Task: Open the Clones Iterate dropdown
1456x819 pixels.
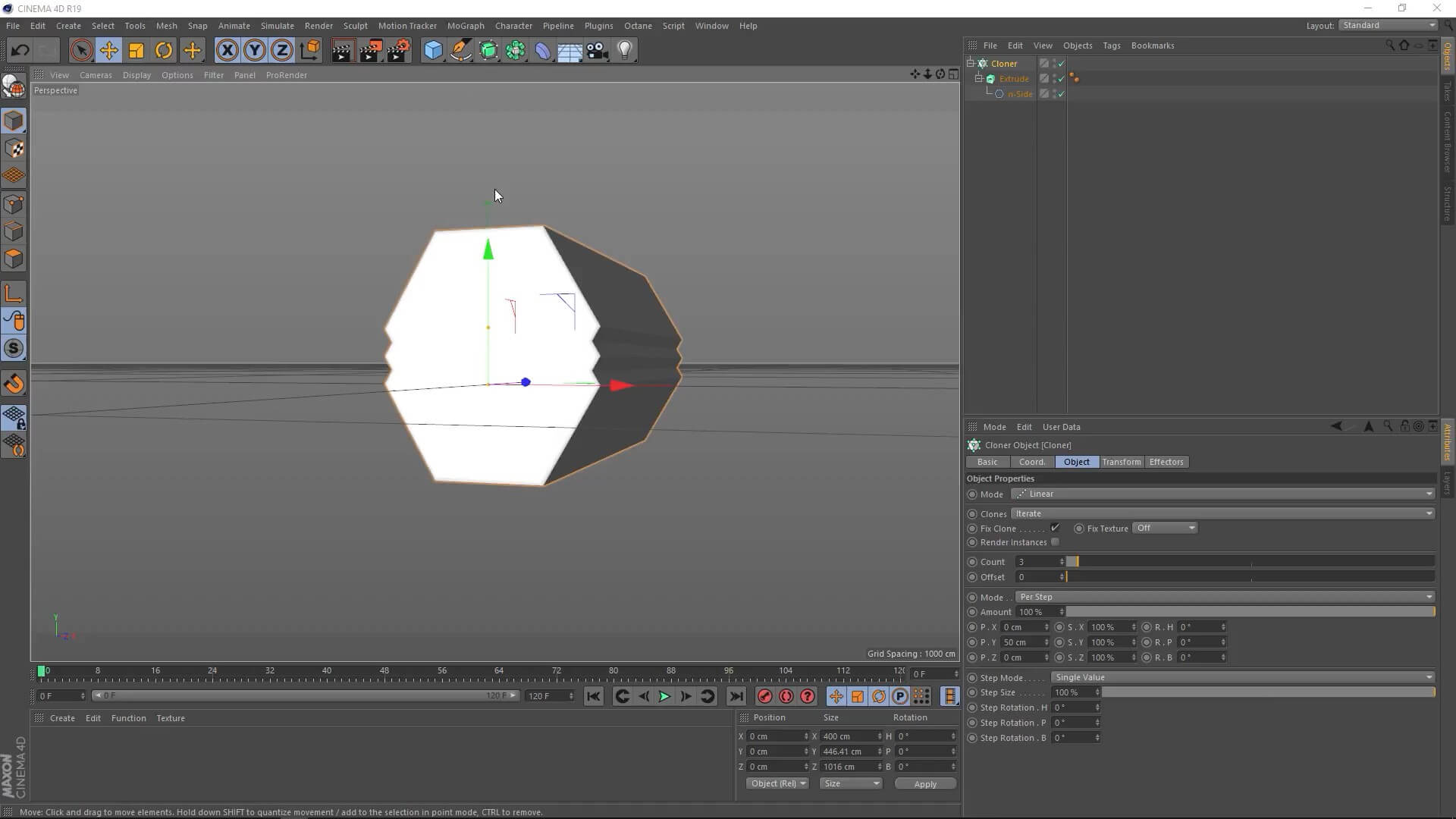Action: 1222,513
